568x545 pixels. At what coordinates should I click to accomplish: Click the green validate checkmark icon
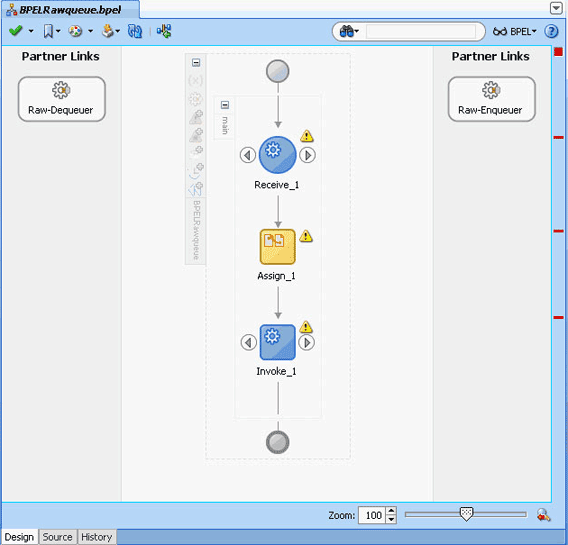point(16,31)
